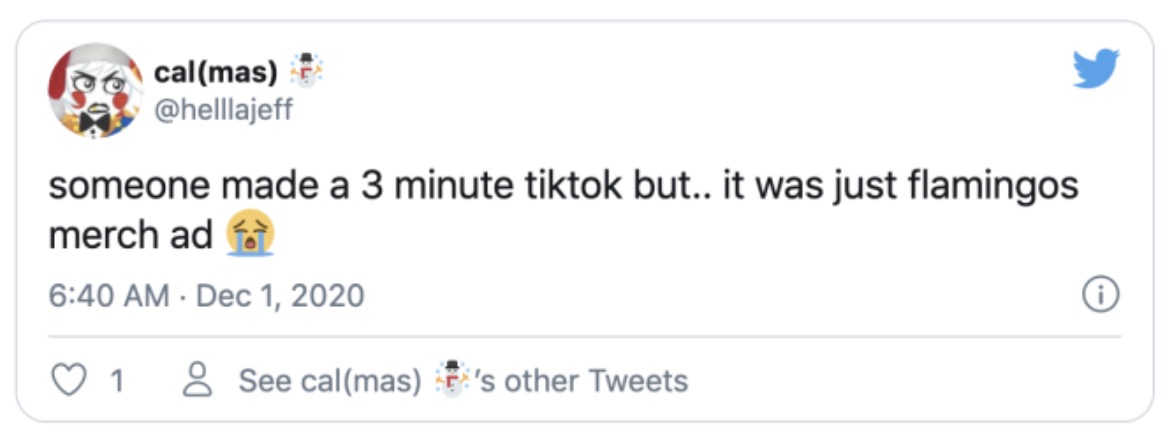1172x442 pixels.
Task: Click the display name cal(mas)
Action: click(215, 73)
